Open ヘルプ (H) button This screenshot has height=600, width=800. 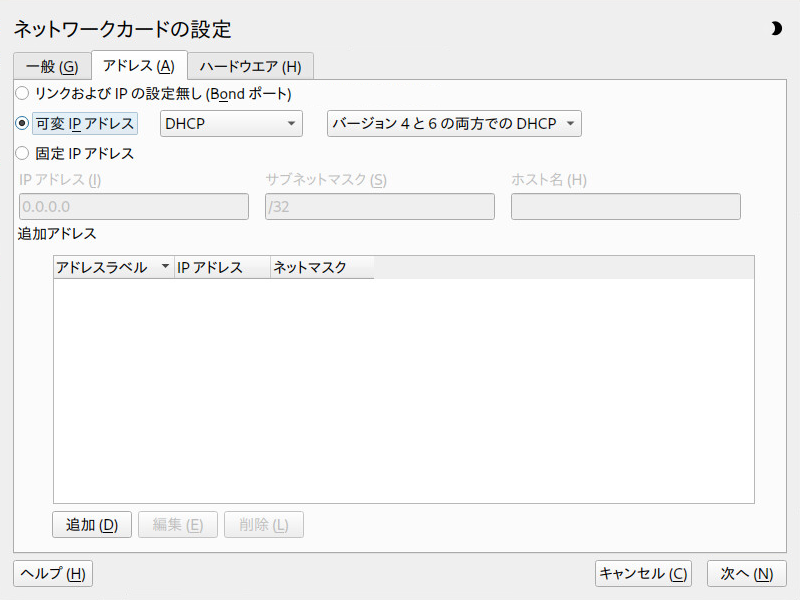pyautogui.click(x=53, y=573)
